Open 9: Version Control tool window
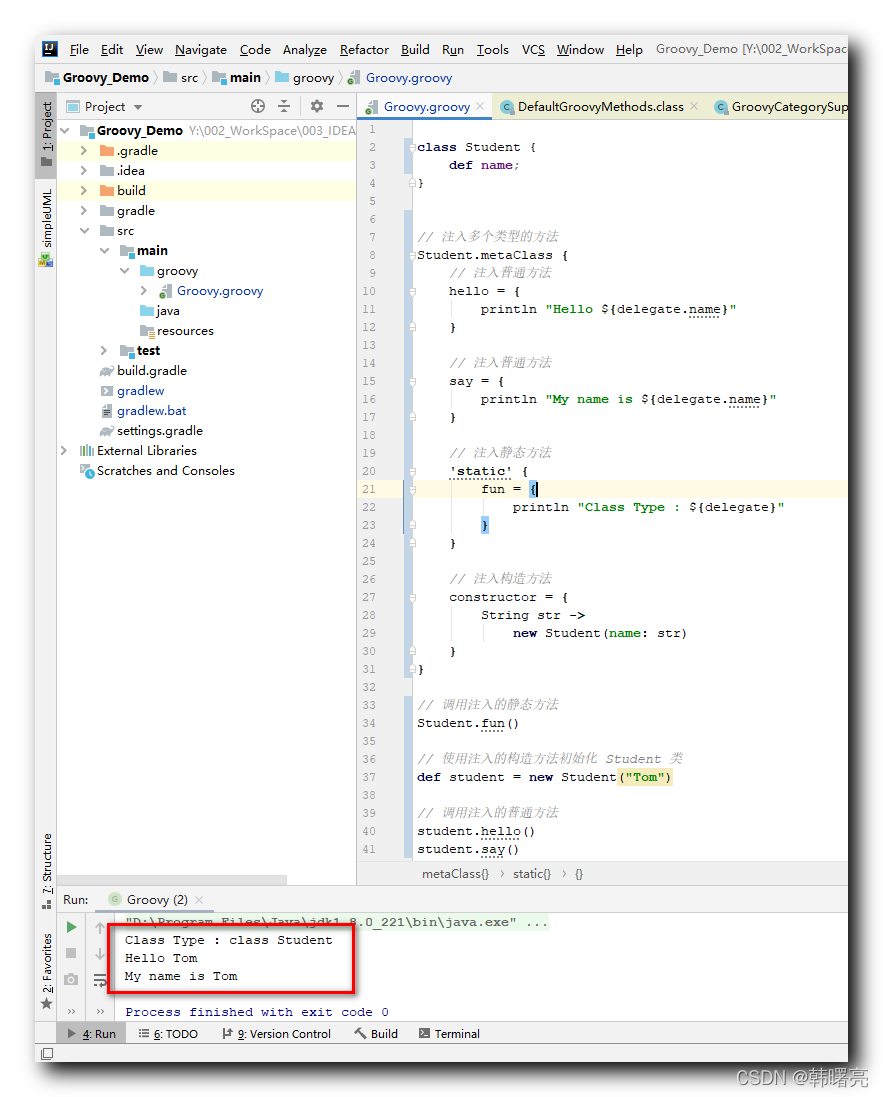This screenshot has width=883, height=1097. [276, 1033]
